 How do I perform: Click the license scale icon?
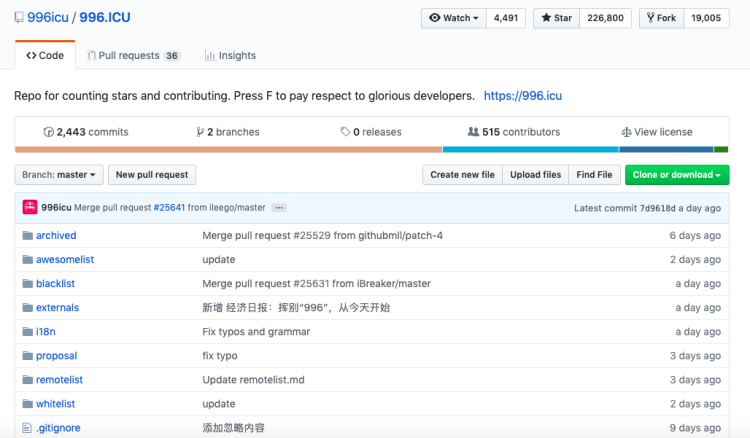(626, 132)
